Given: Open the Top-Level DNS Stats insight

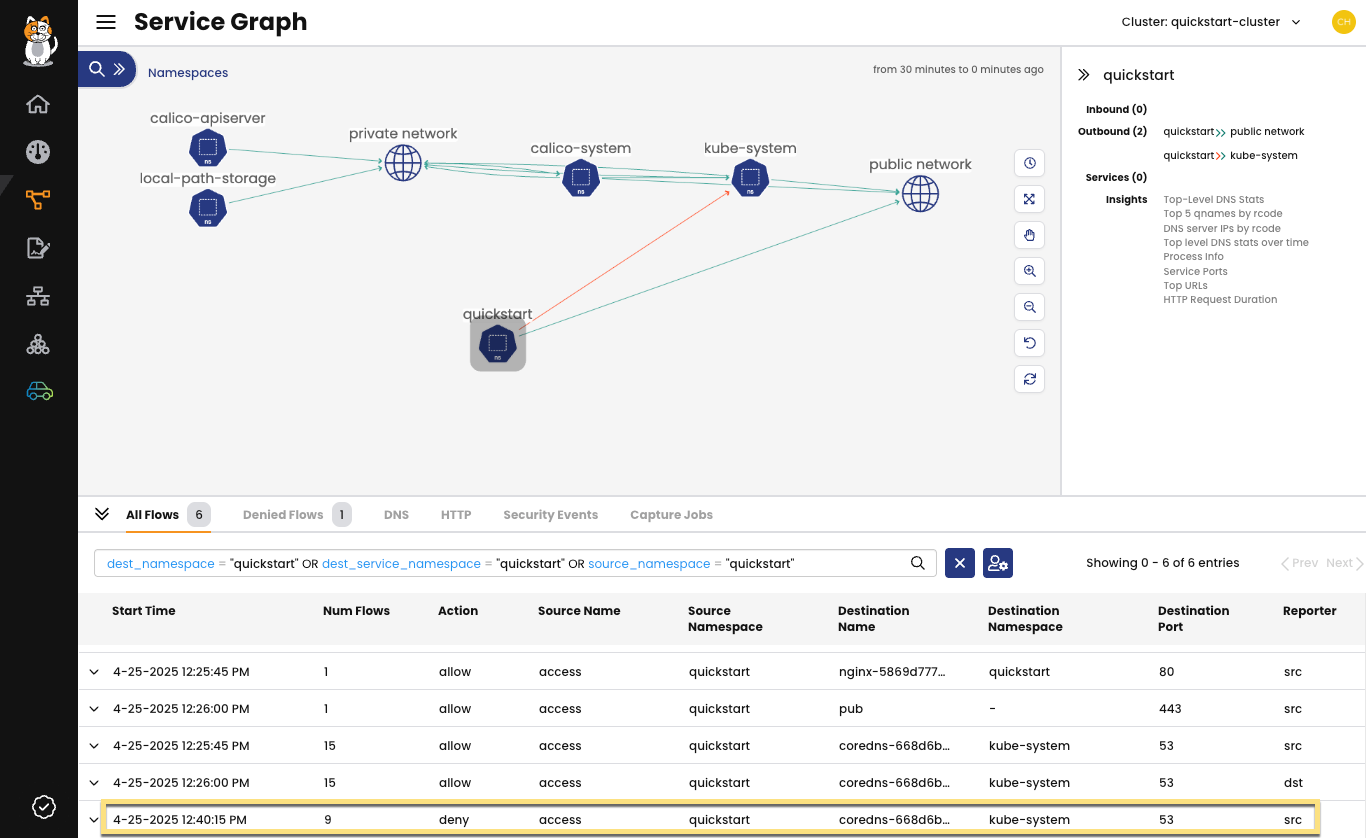Looking at the screenshot, I should click(1214, 199).
